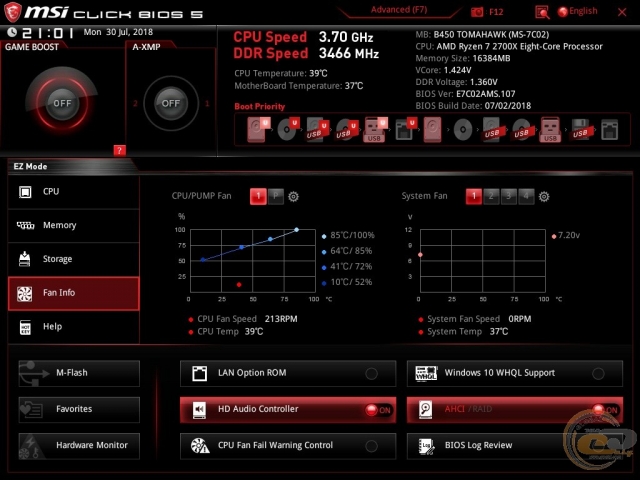Open Favorites
This screenshot has width=640, height=480.
click(79, 409)
